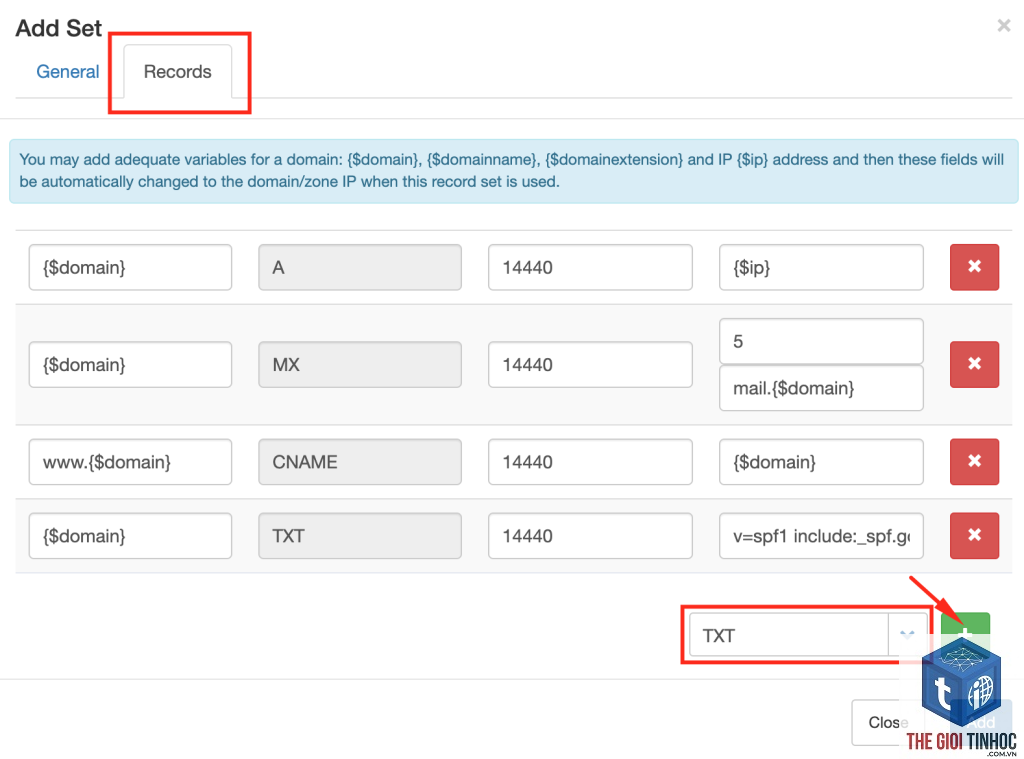Image resolution: width=1024 pixels, height=759 pixels.
Task: Select the Records tab
Action: click(178, 71)
